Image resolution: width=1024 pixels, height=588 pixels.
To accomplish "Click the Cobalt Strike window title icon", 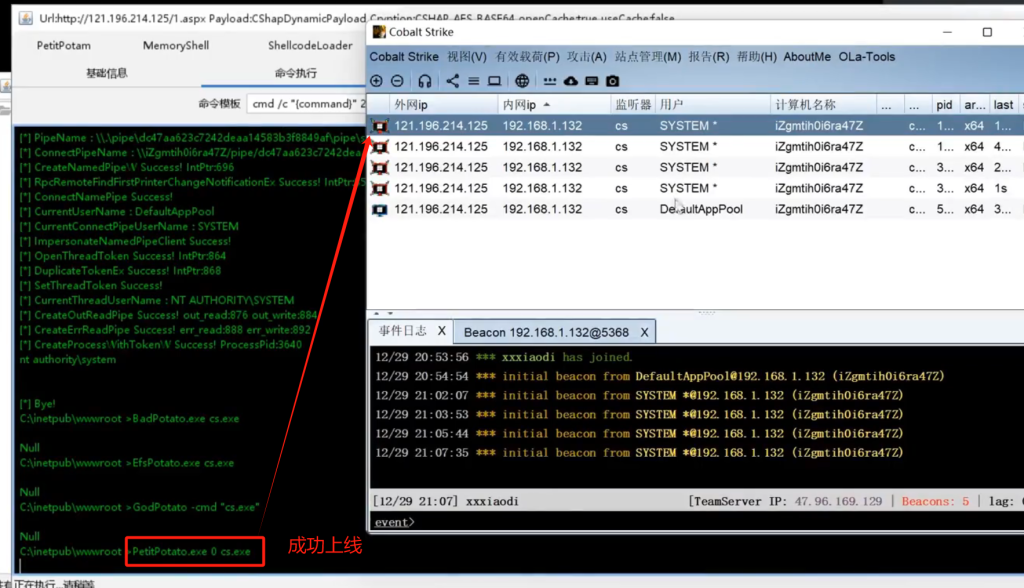I will coord(379,32).
